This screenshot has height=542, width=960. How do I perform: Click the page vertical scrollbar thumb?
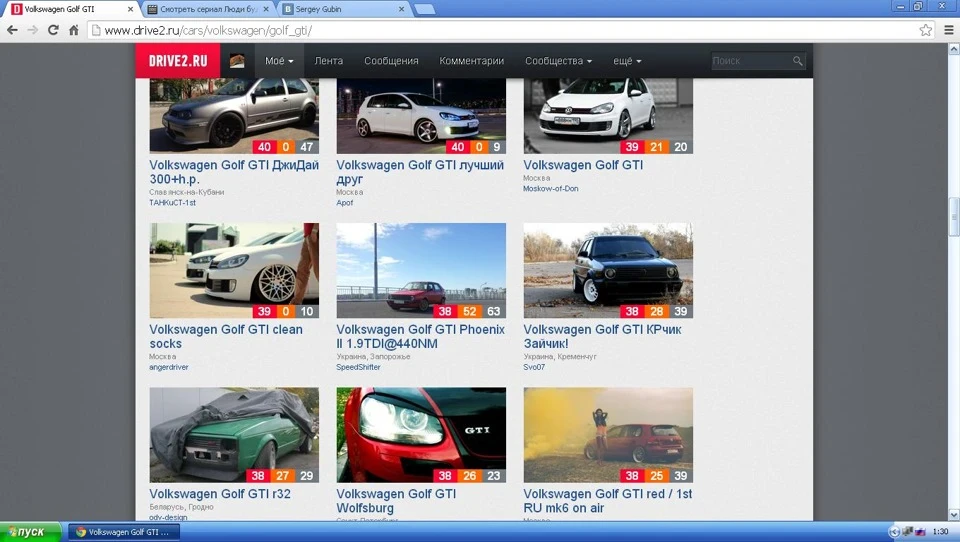(953, 217)
